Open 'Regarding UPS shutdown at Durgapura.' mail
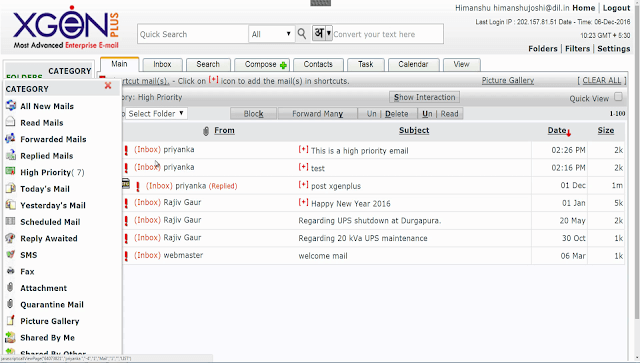Viewport: 640px width, 363px height. (x=370, y=220)
